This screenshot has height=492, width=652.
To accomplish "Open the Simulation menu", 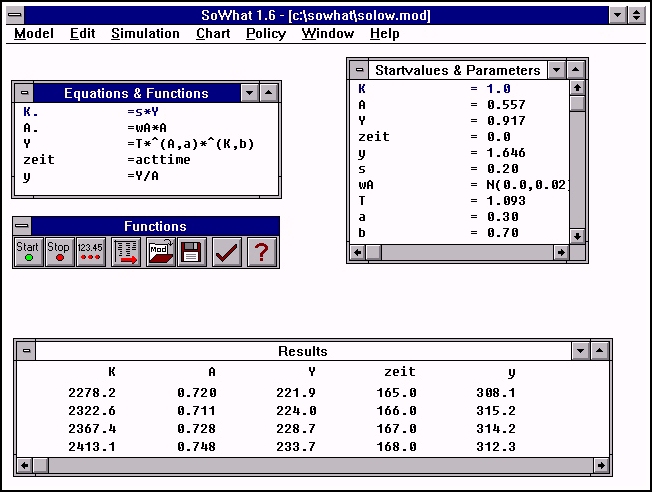I will 145,33.
